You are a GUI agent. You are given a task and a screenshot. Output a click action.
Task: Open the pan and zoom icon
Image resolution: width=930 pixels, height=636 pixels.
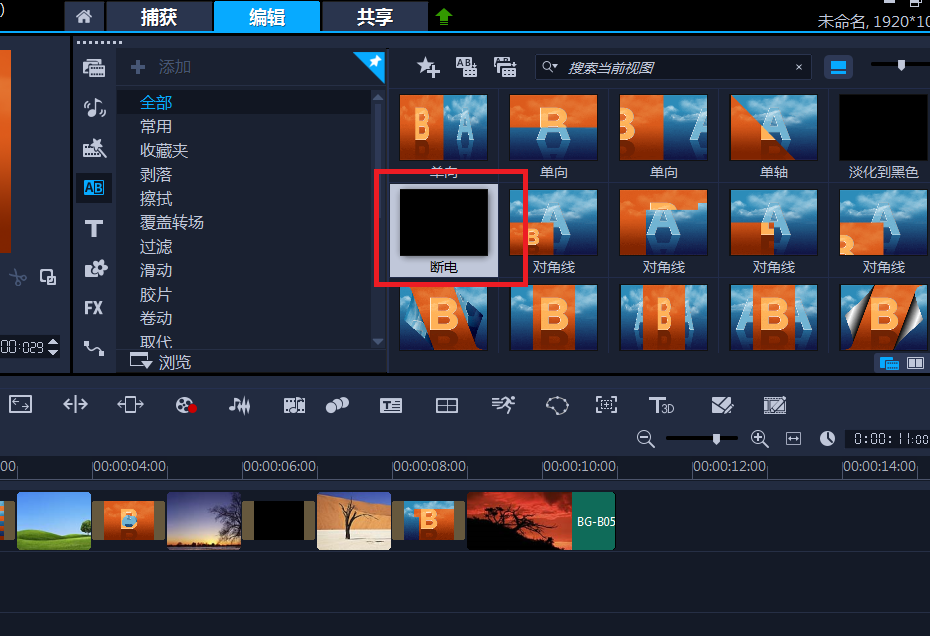pos(606,405)
